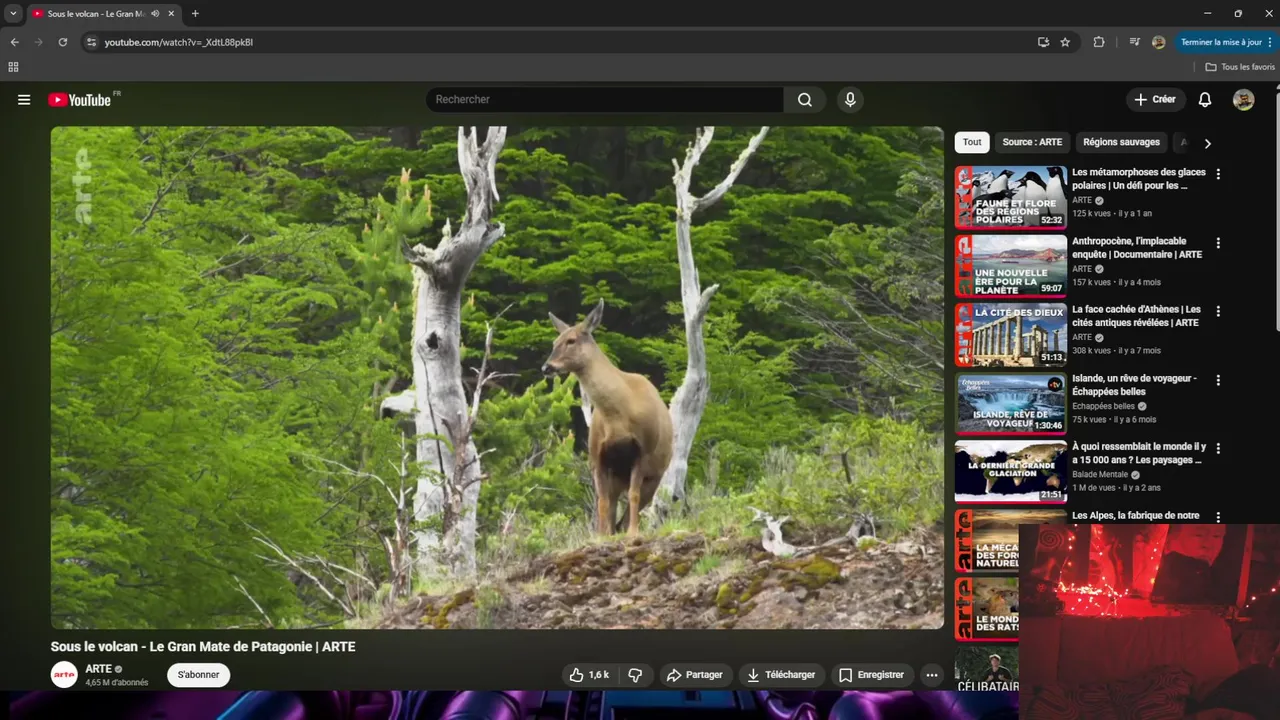The width and height of the screenshot is (1280, 720).
Task: Open La face cachée d'Athènes title
Action: (x=1136, y=316)
